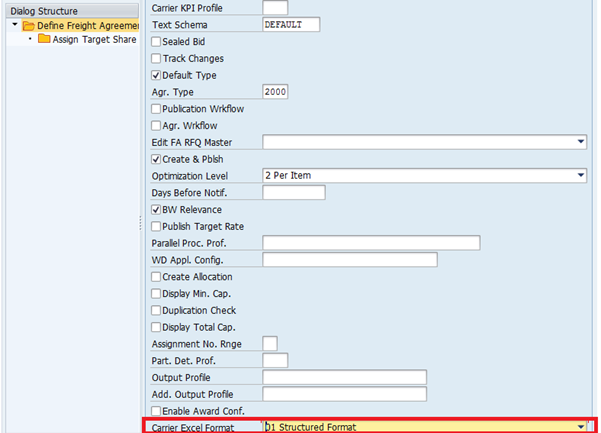Click the Assign Target Share folder icon
The image size is (601, 433).
coord(44,40)
